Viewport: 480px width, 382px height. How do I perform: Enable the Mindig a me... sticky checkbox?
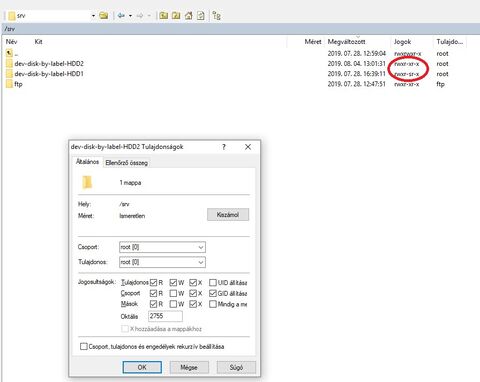(213, 304)
